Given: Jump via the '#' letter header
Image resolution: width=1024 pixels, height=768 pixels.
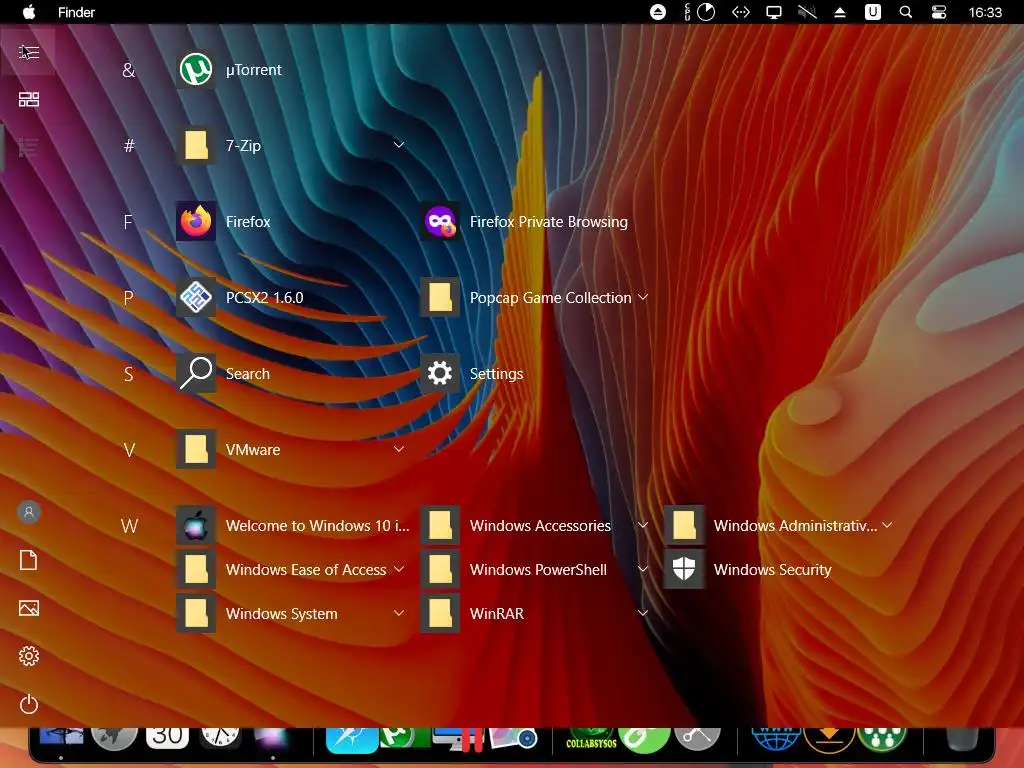Looking at the screenshot, I should pos(129,146).
